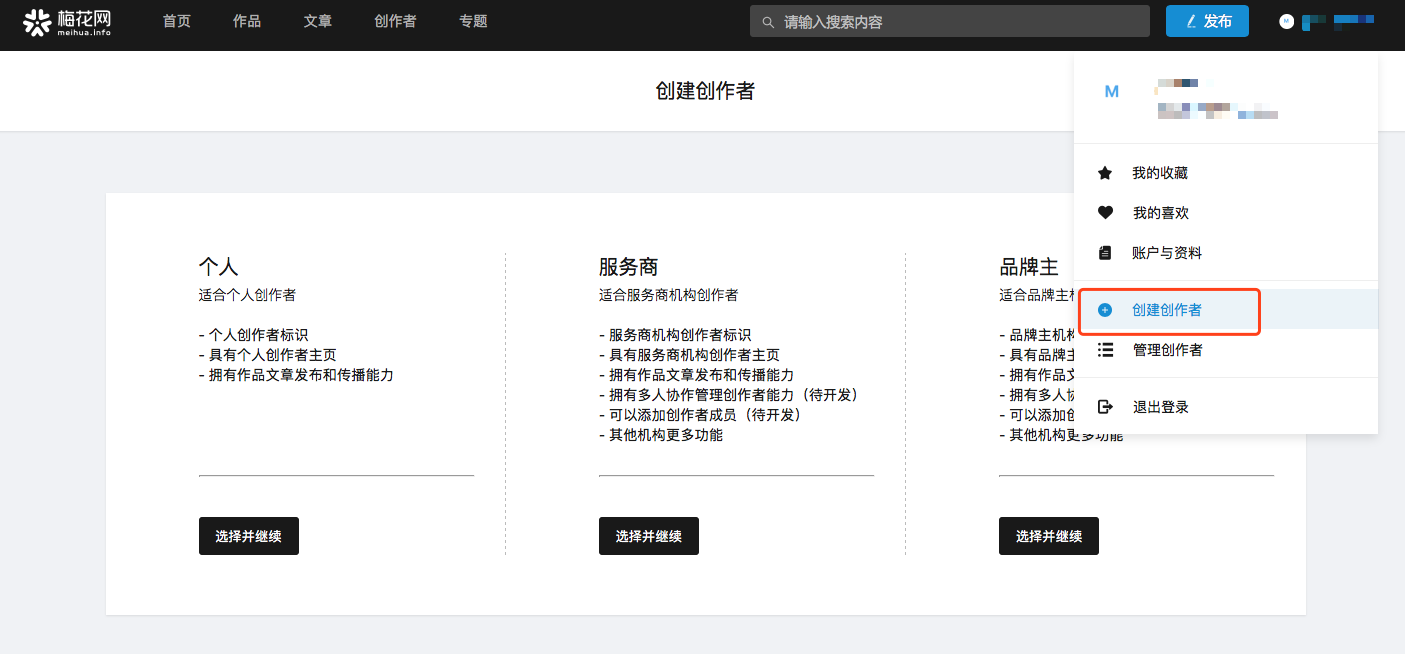
Task: Open the 首页 navigation item
Action: pyautogui.click(x=177, y=21)
